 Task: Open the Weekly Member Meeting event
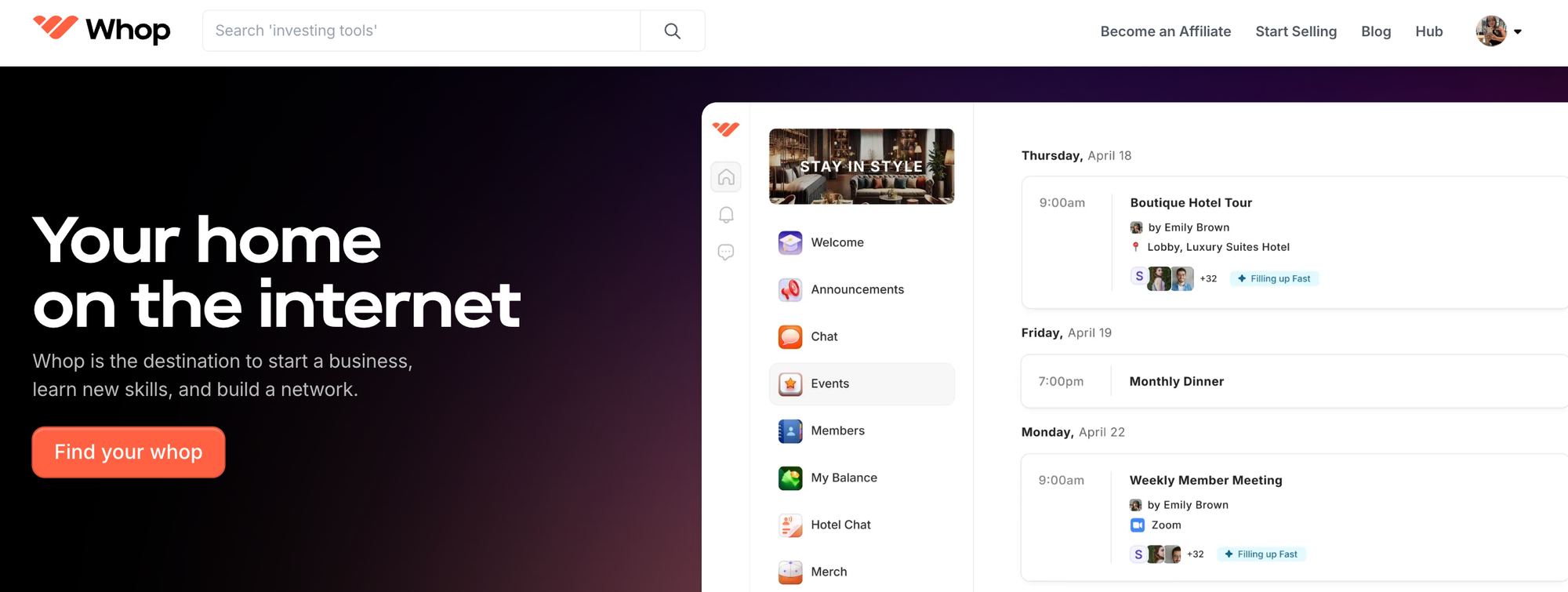point(1294,518)
